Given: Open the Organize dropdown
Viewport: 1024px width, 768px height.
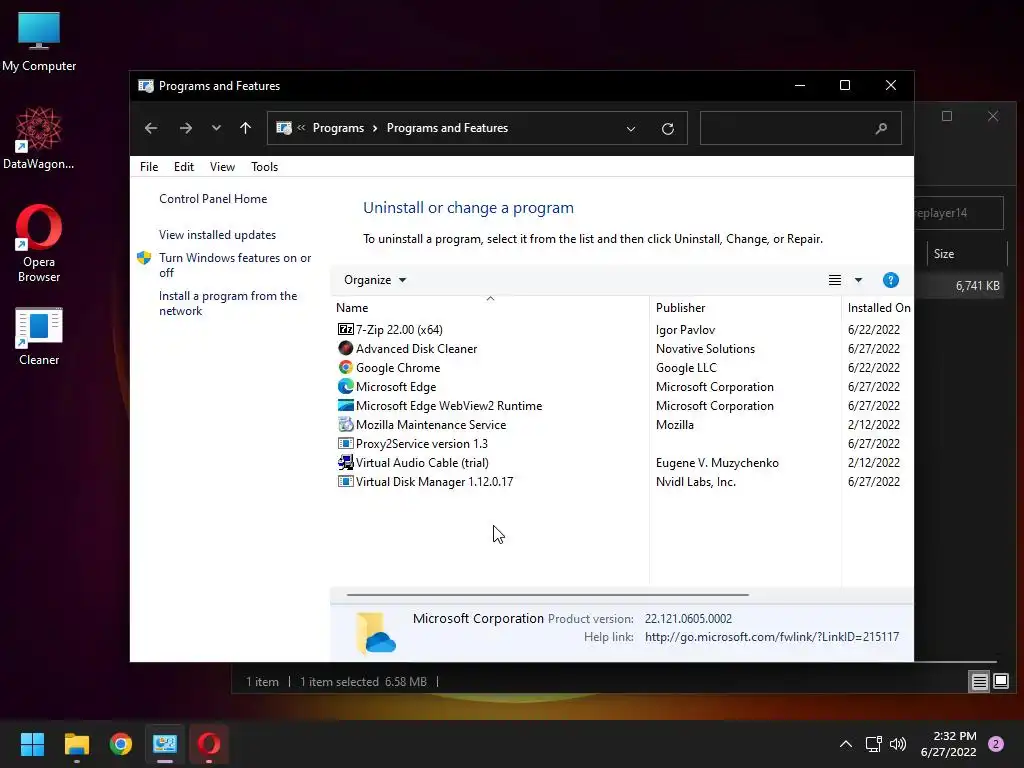Looking at the screenshot, I should [x=375, y=280].
